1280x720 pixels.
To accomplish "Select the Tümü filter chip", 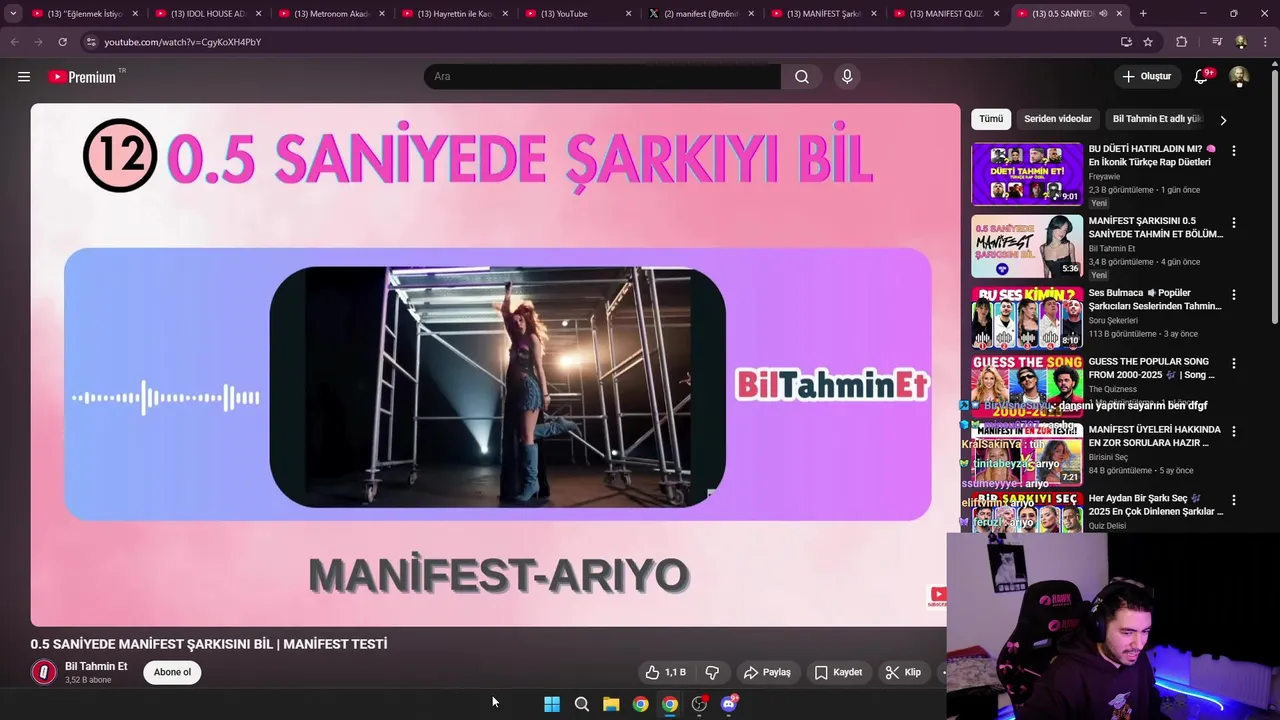I will (991, 119).
